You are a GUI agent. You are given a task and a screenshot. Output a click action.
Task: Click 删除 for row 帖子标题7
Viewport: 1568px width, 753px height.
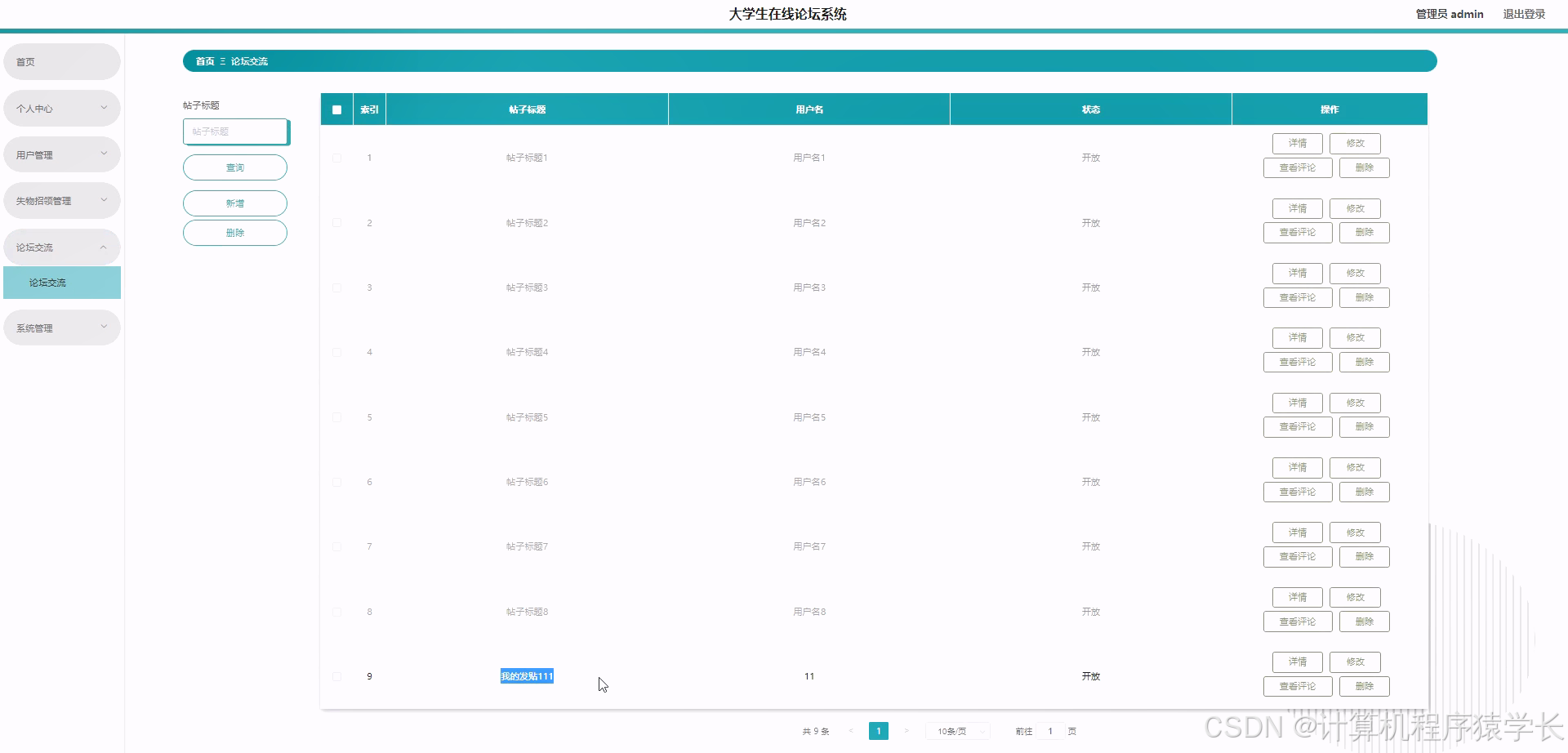[1364, 556]
